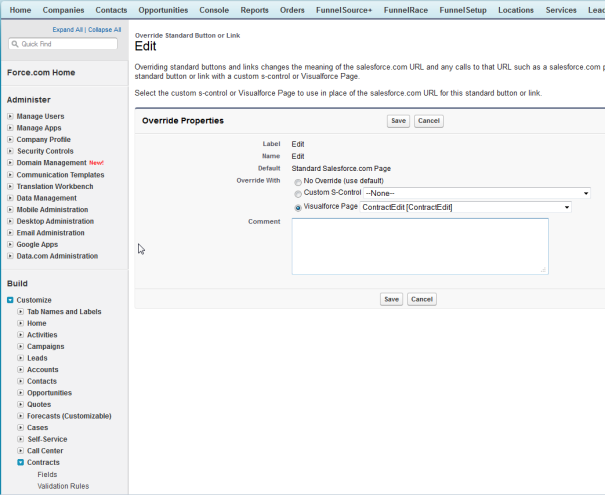Viewport: 605px width, 495px height.
Task: Open the FunnelSource+ tab
Action: pyautogui.click(x=344, y=10)
